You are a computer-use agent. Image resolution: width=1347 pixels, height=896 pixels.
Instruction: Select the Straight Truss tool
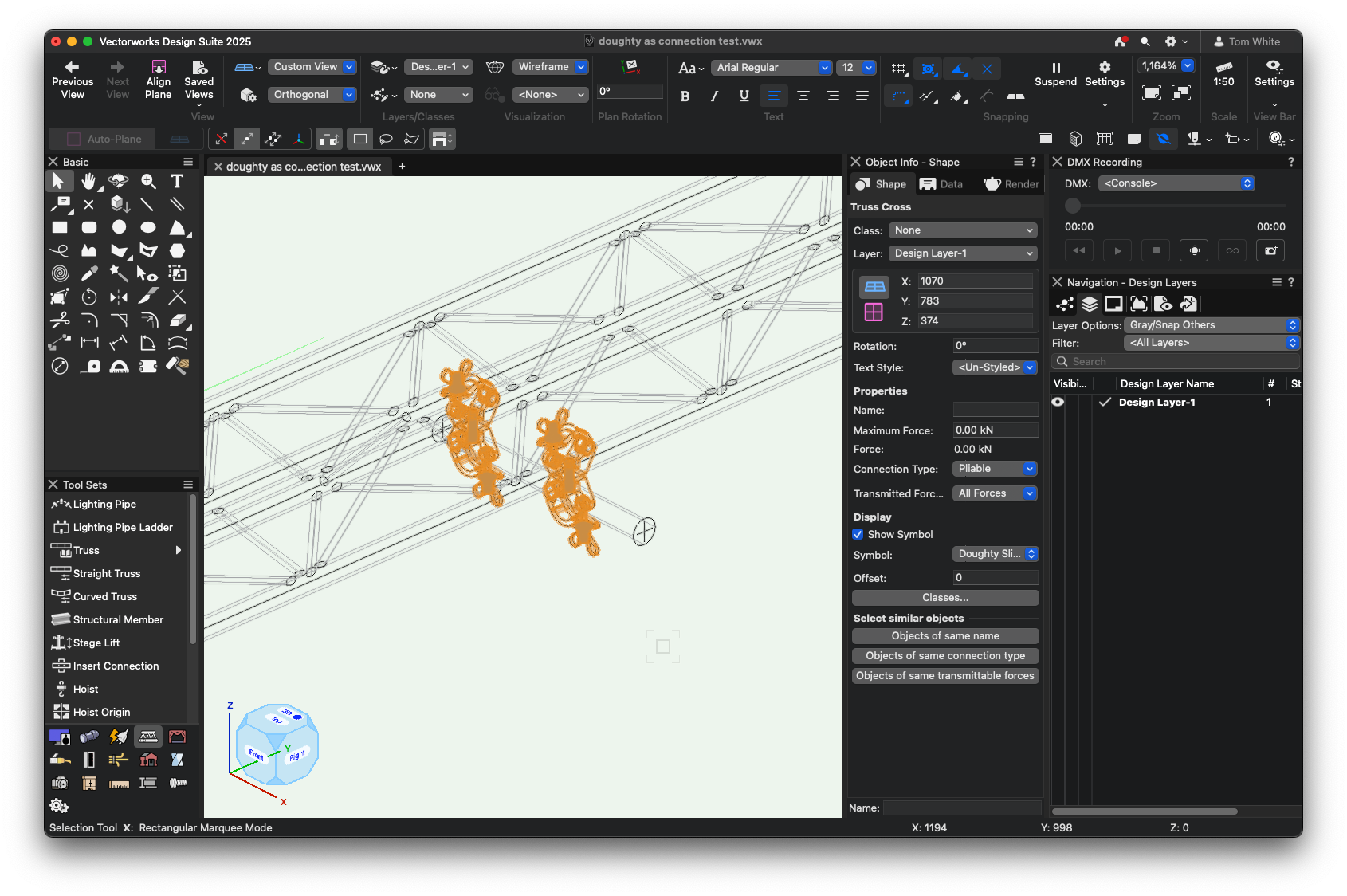pos(106,573)
